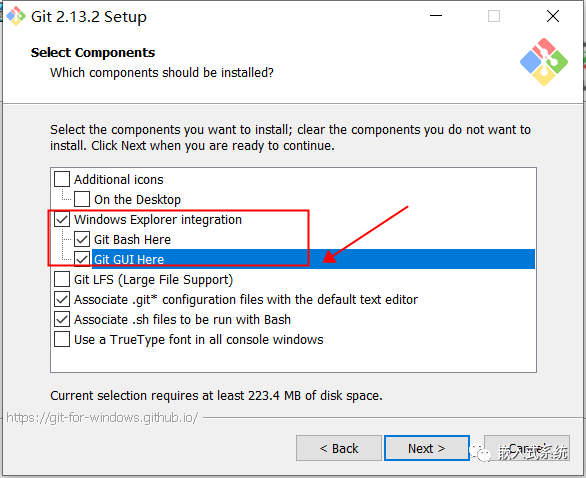
Task: Close the Git 2.13.2 Setup window
Action: 553,16
